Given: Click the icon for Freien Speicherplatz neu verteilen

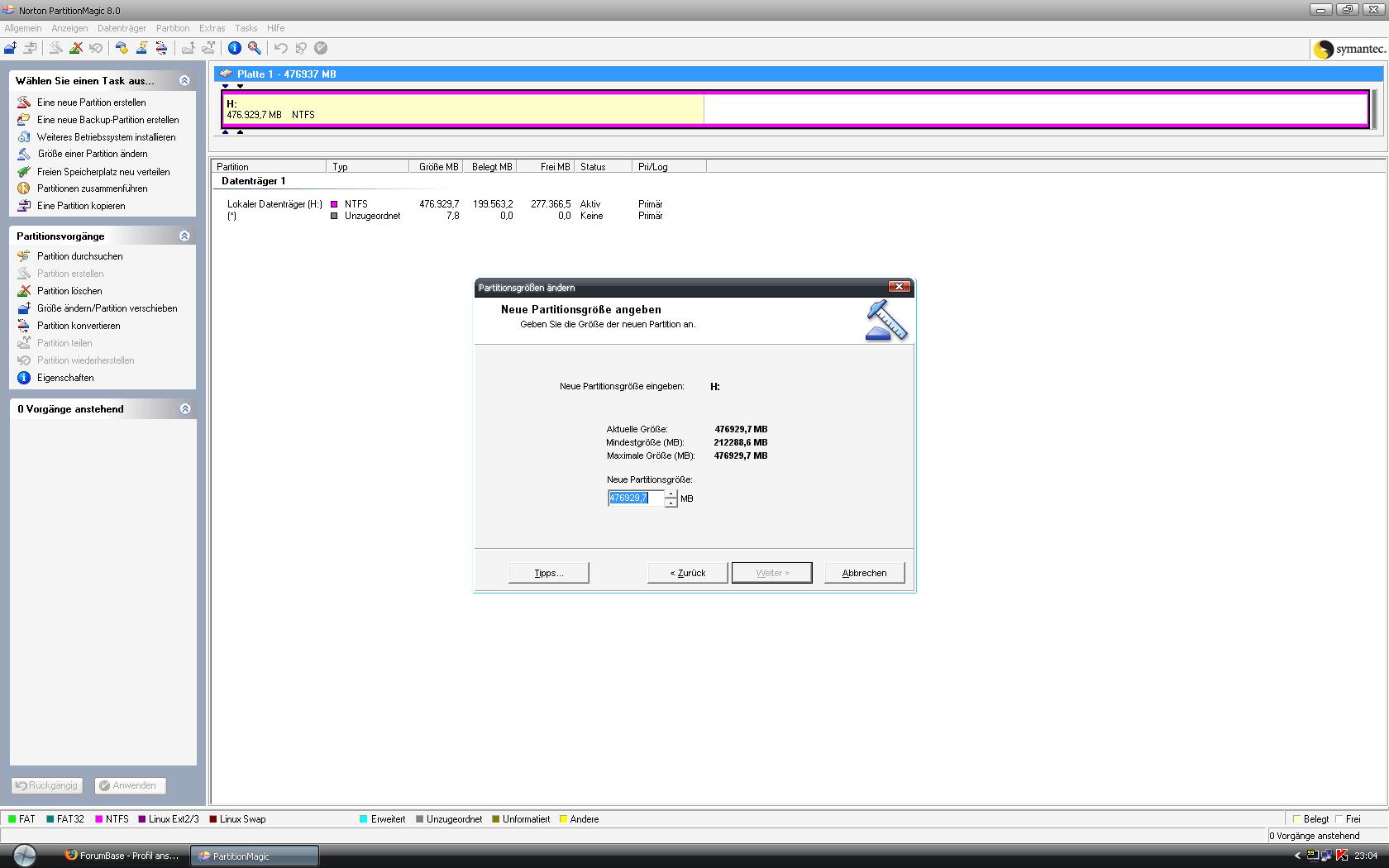Looking at the screenshot, I should pyautogui.click(x=23, y=171).
